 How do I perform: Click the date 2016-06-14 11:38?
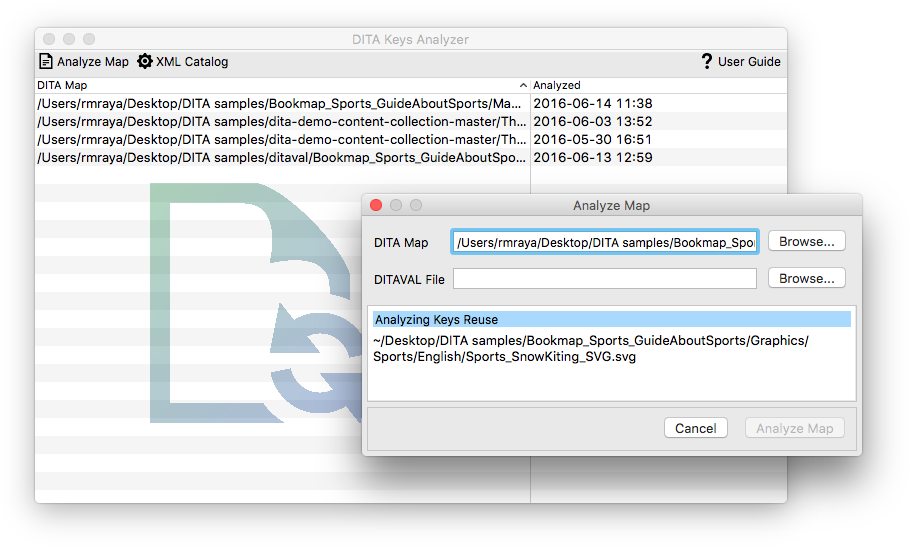593,103
